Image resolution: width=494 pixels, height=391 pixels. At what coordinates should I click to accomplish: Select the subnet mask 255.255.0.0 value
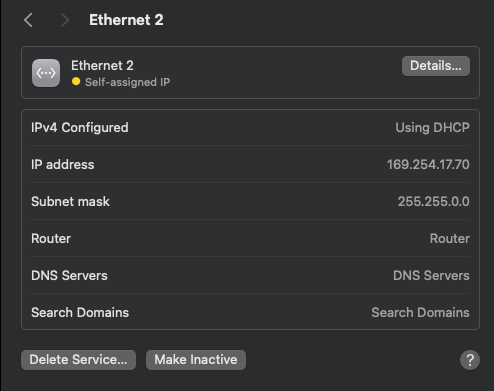[433, 201]
